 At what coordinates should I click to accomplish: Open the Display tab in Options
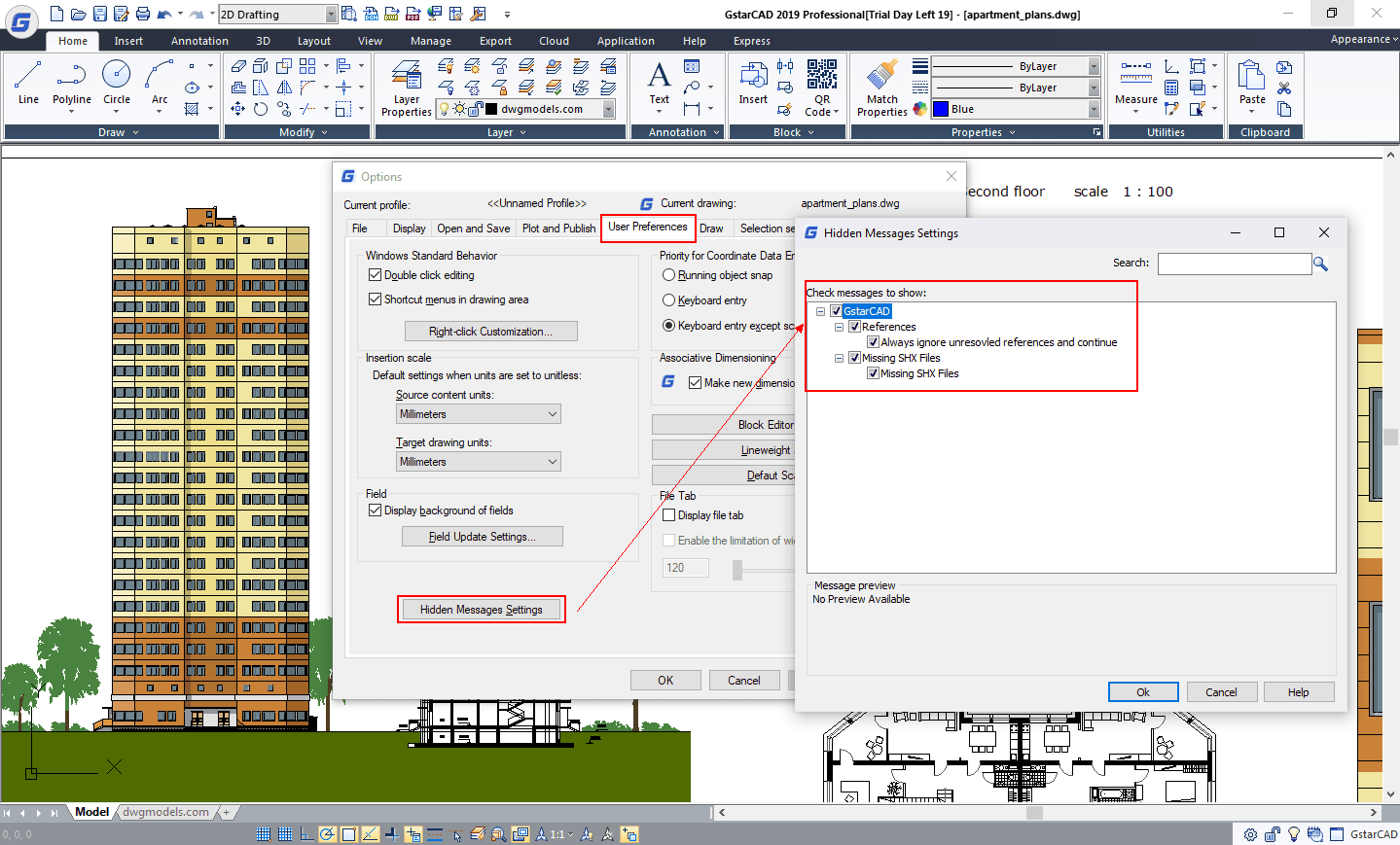(409, 229)
